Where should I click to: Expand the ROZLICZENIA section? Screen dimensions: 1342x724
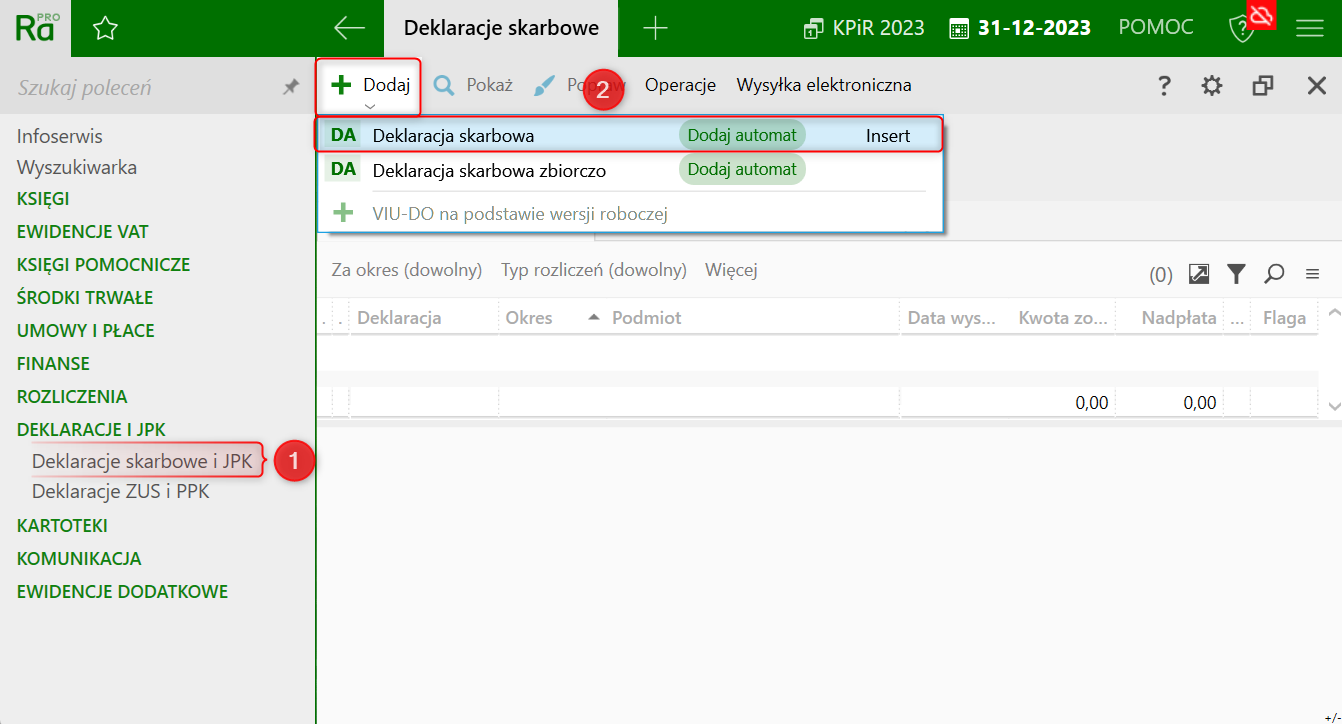pyautogui.click(x=72, y=397)
